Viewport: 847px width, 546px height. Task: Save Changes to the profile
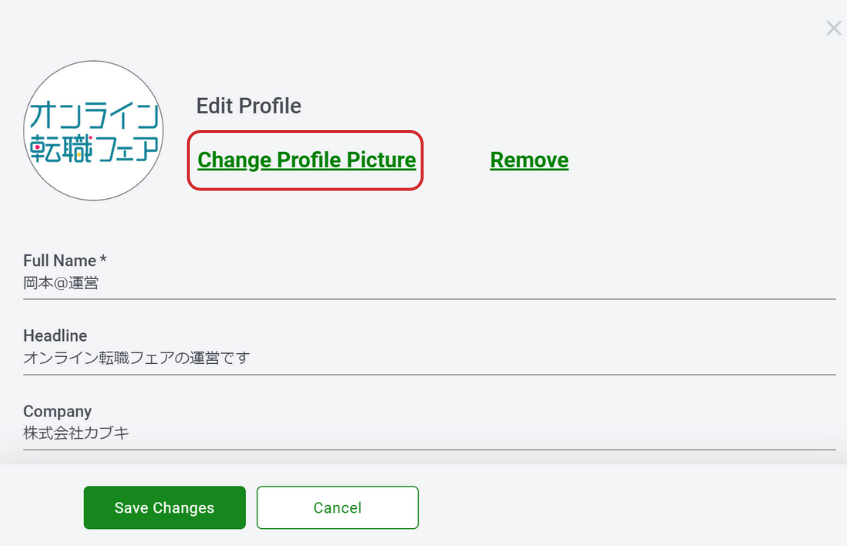click(x=165, y=508)
